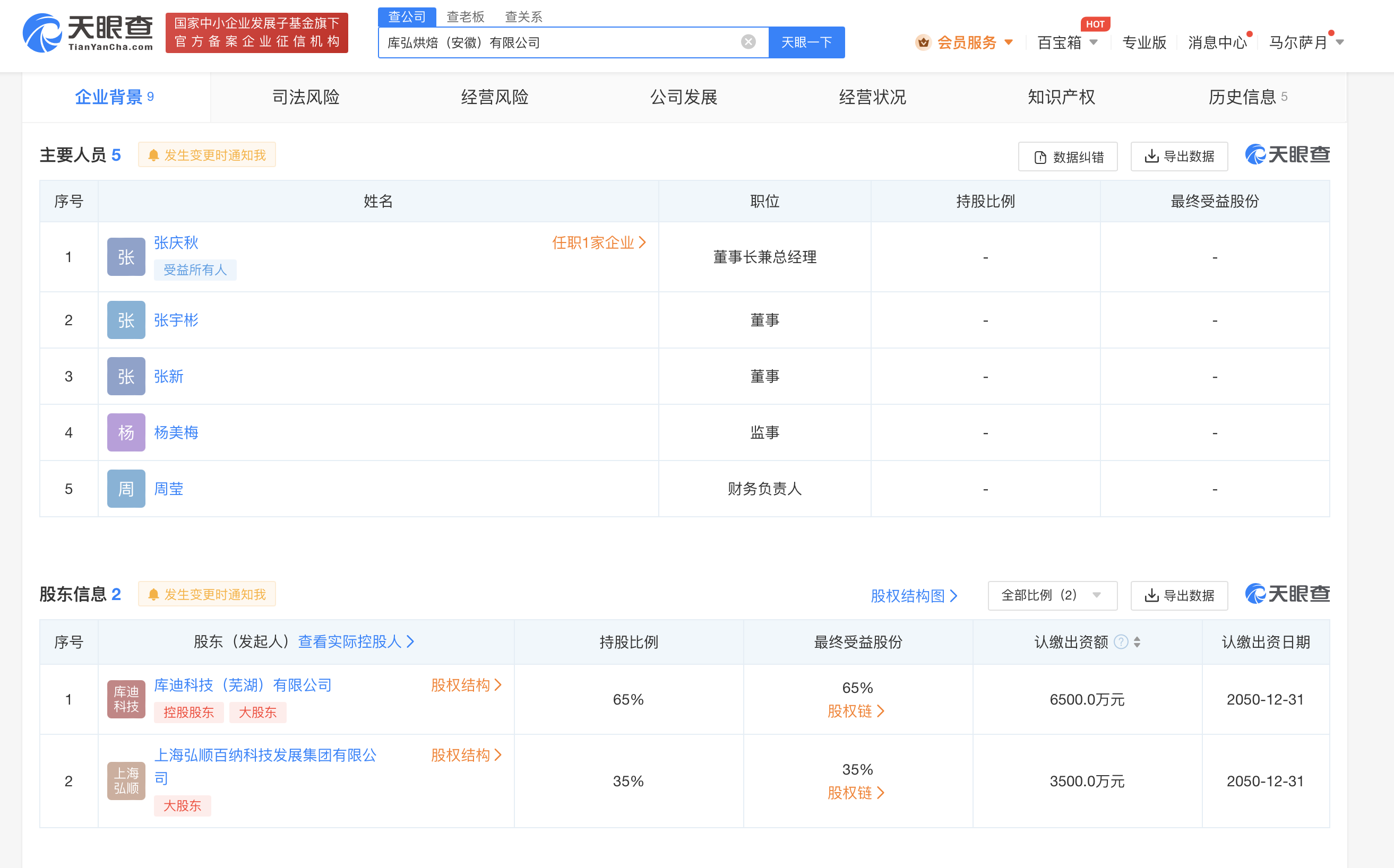Click the 数据纠错 button
The width and height of the screenshot is (1394, 868).
click(1068, 157)
